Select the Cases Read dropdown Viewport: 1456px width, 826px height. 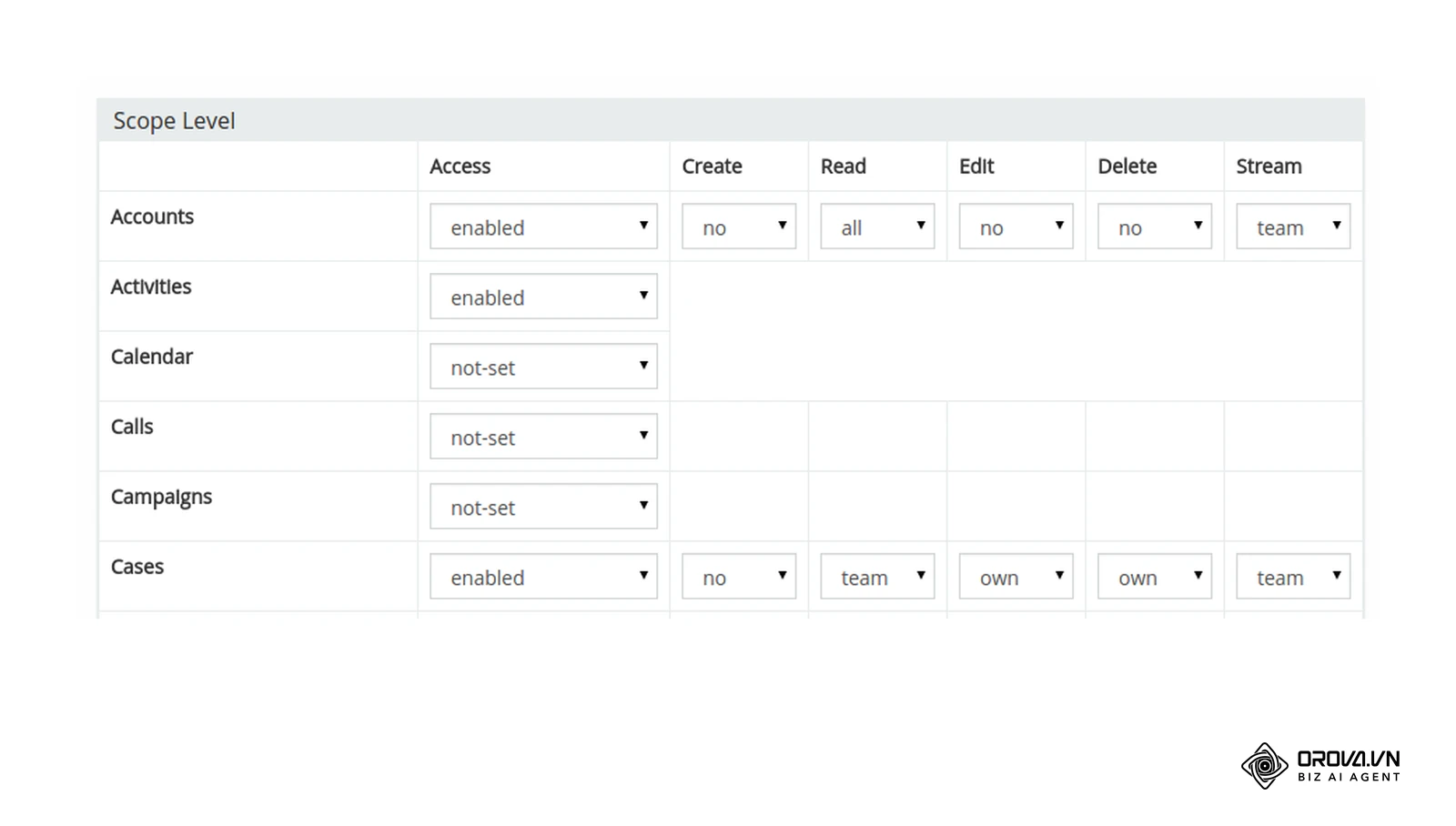point(877,577)
